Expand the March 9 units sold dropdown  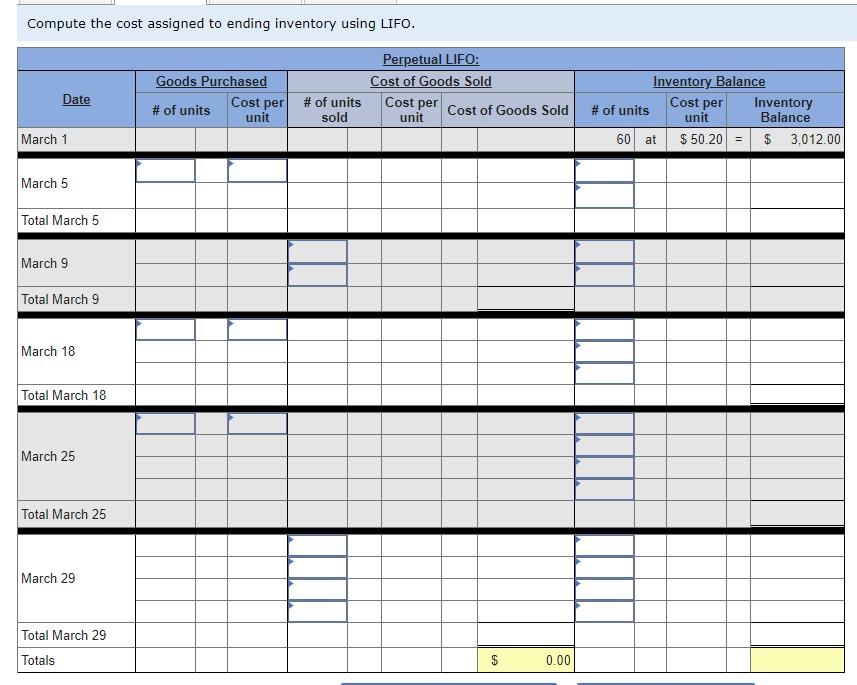(x=317, y=250)
